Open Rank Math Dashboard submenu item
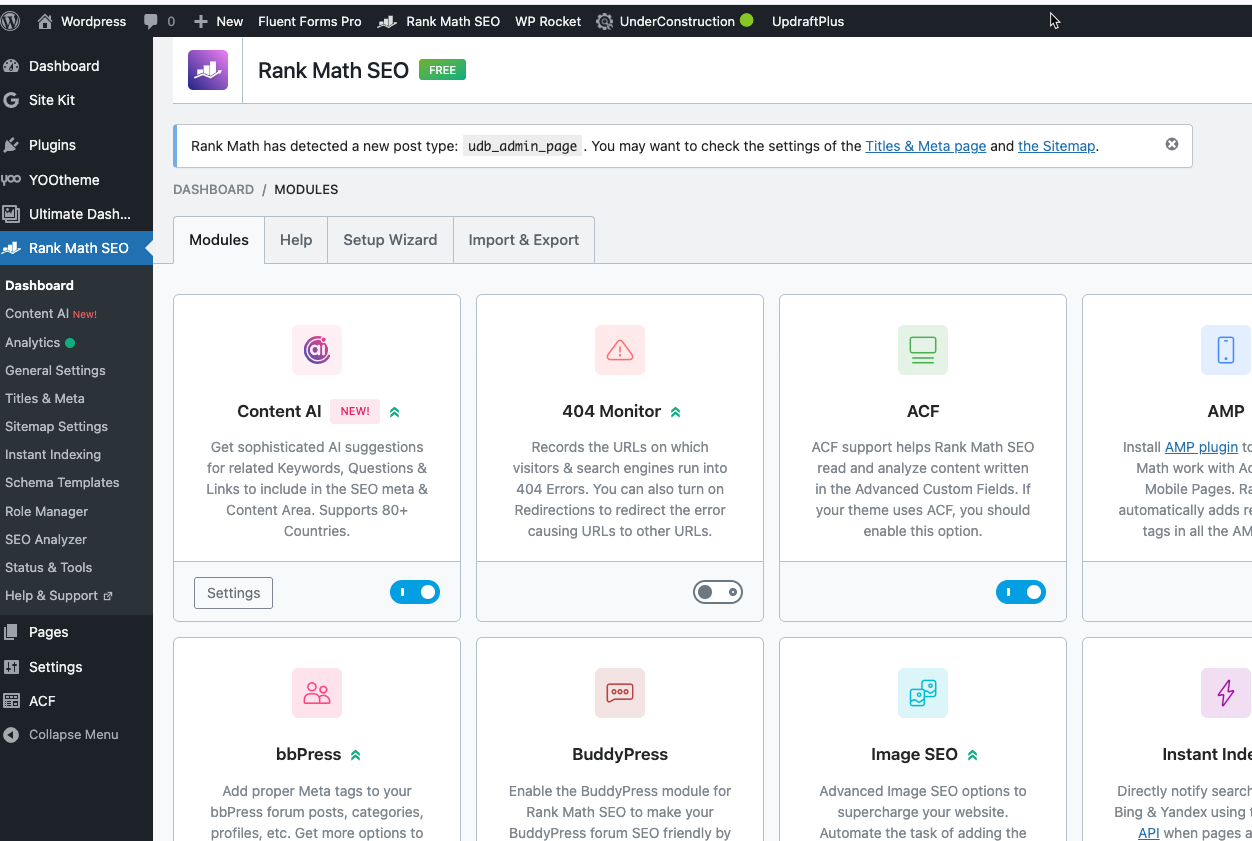The width and height of the screenshot is (1252, 841). (40, 285)
